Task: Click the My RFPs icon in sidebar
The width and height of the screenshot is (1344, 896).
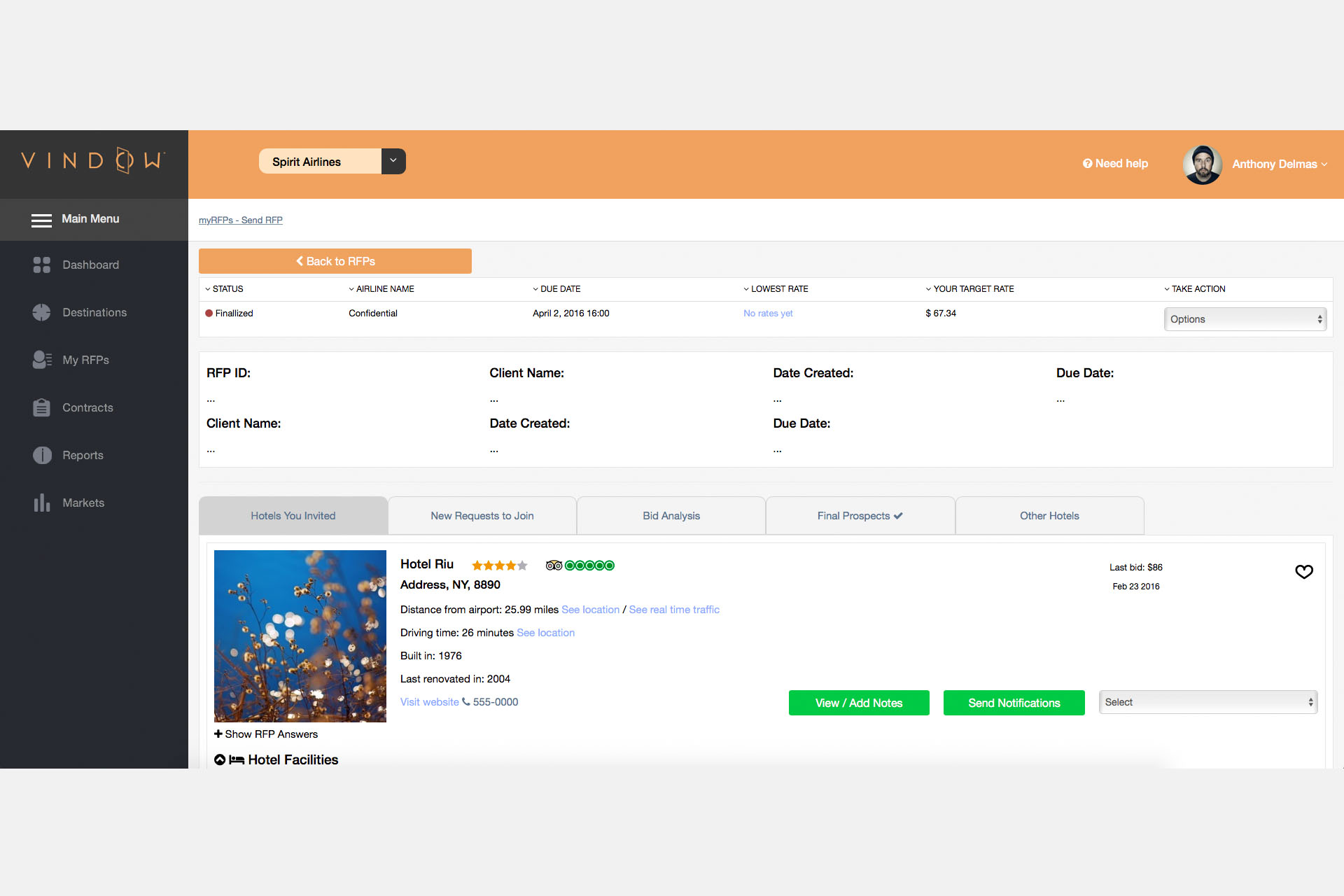Action: [x=41, y=359]
